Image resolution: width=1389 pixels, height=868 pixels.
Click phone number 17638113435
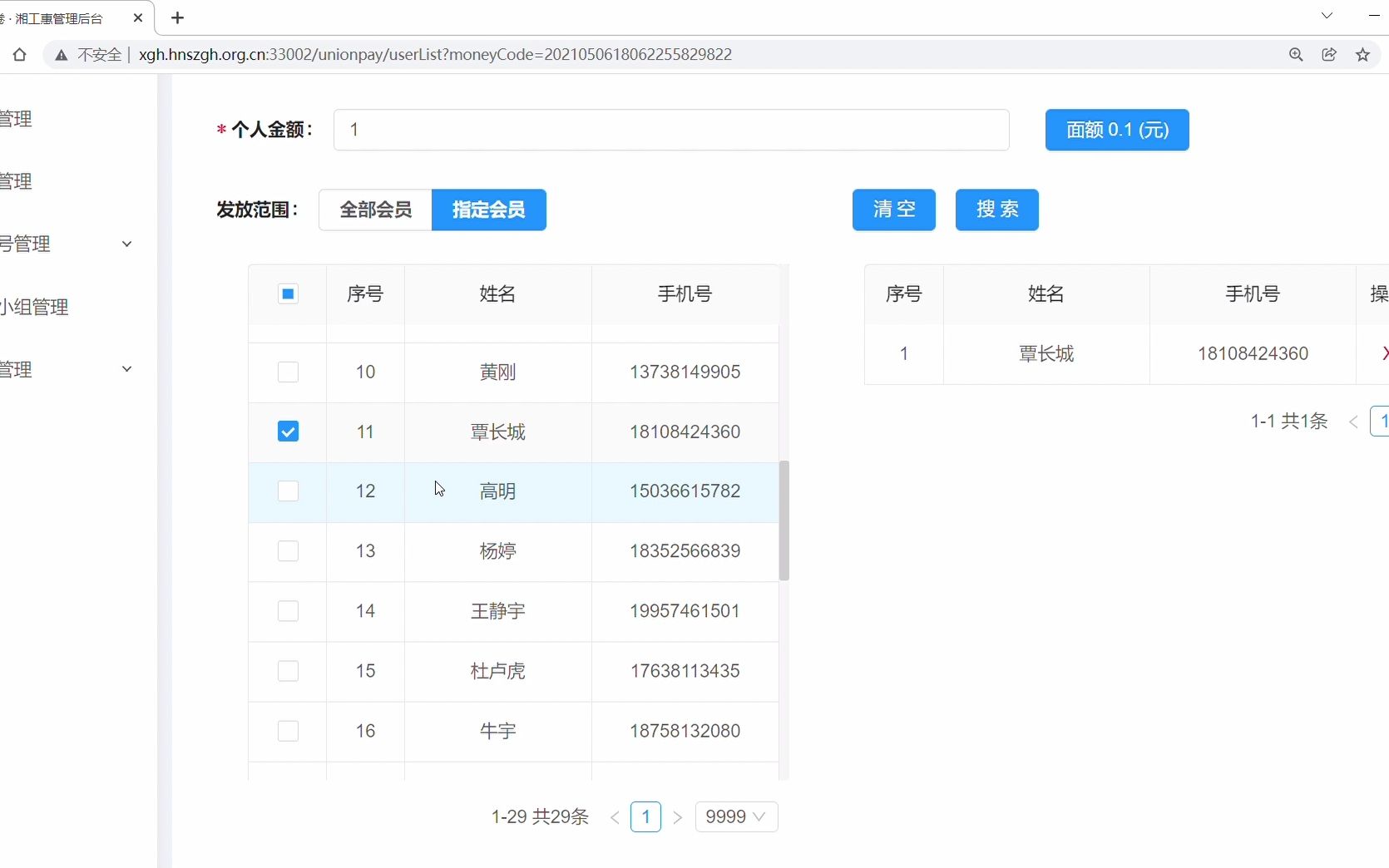pos(685,671)
